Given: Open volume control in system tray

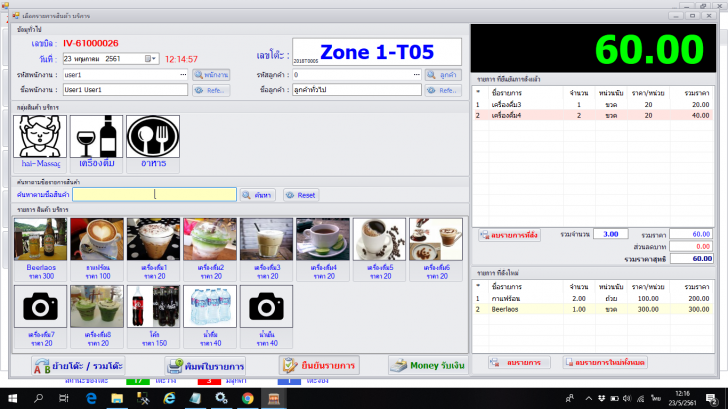Looking at the screenshot, I should point(627,398).
